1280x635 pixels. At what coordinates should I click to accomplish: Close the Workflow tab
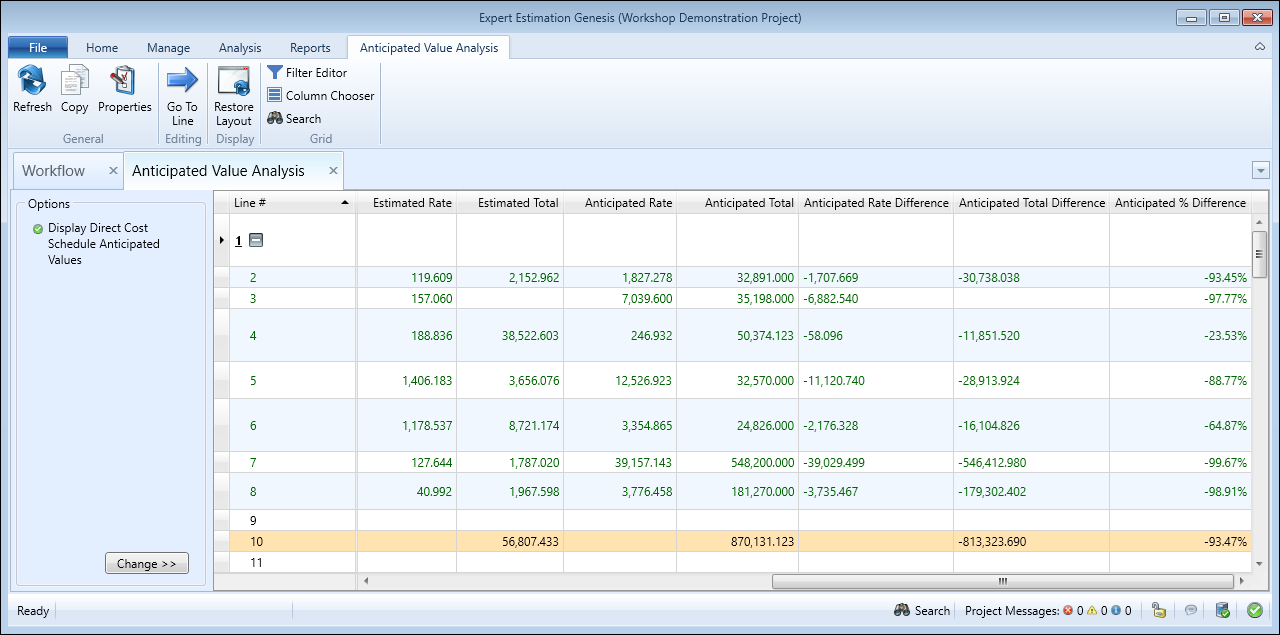tap(113, 171)
